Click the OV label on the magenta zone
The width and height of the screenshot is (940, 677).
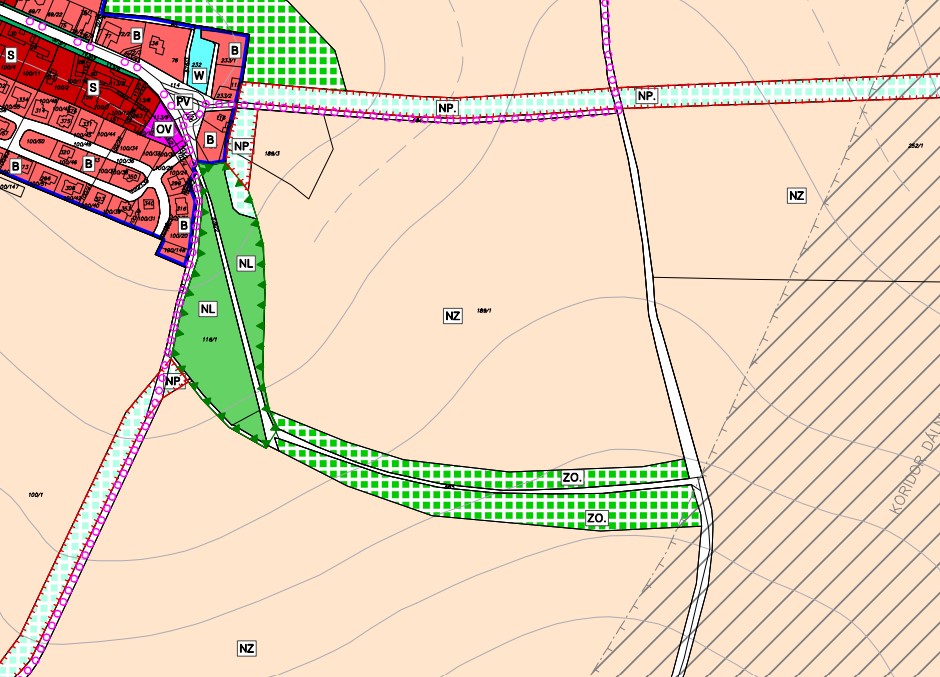tap(165, 129)
